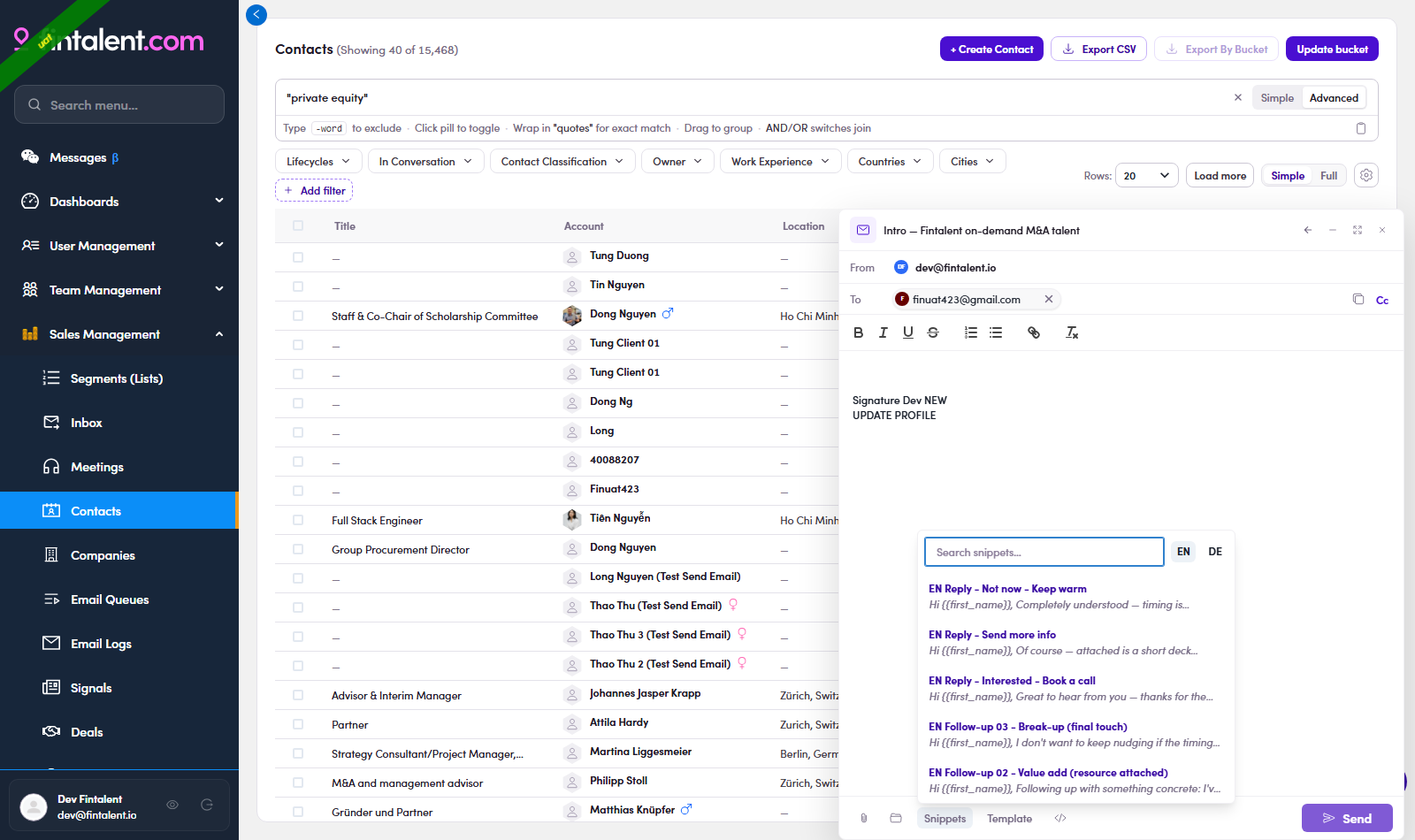Focus the Search snippets input field

(x=1044, y=552)
